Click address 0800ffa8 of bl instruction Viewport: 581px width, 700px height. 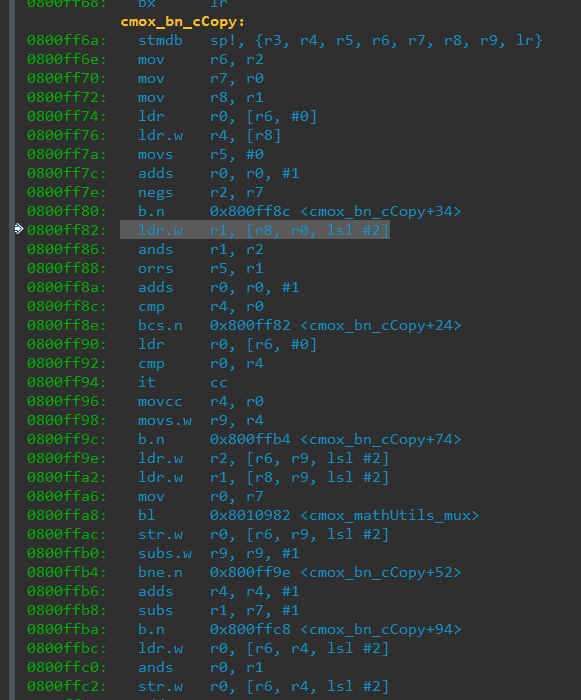pos(67,515)
